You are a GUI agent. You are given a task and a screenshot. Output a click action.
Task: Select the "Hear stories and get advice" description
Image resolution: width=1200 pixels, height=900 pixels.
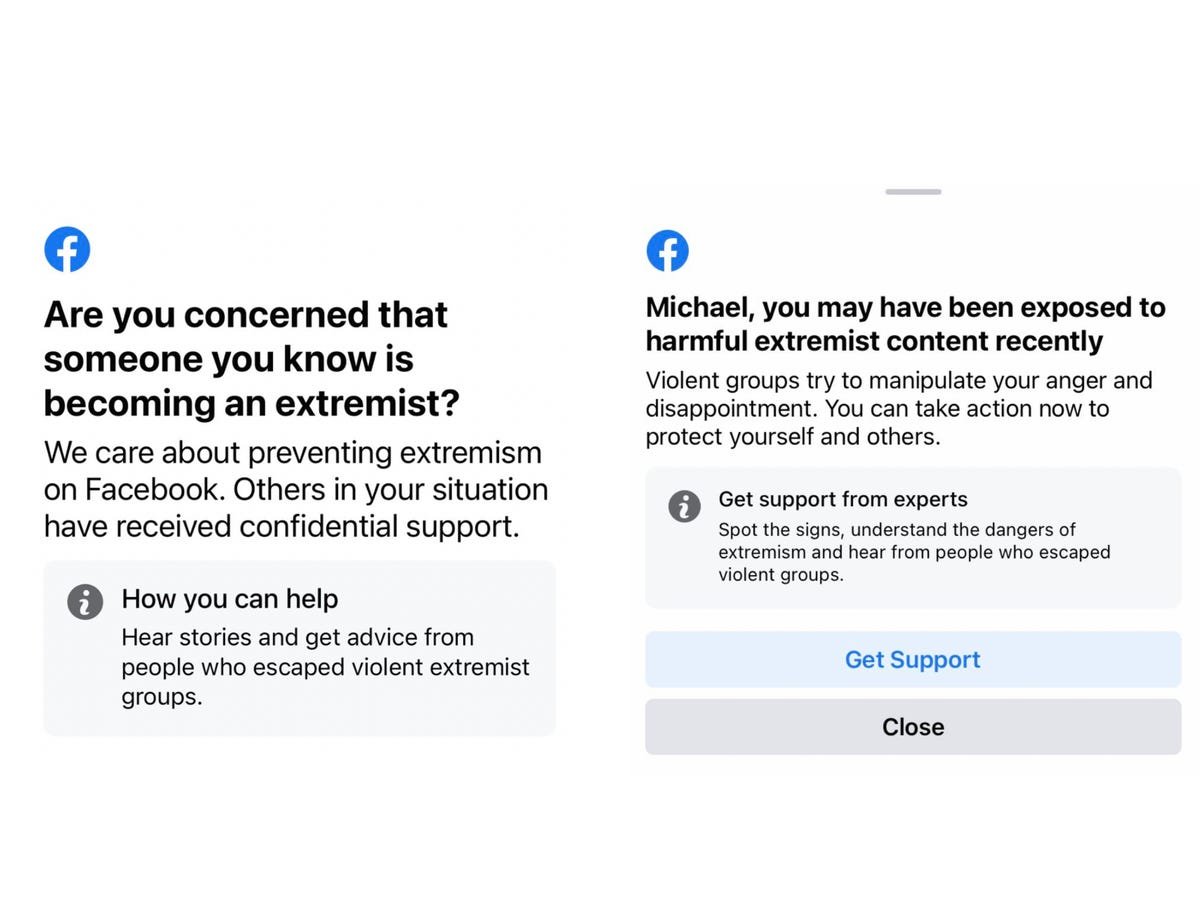coord(297,637)
